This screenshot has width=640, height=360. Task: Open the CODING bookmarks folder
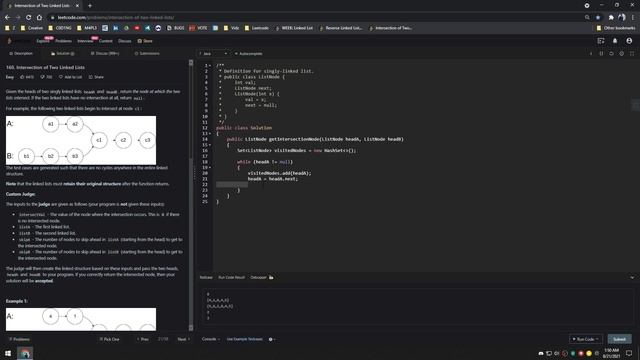point(60,28)
